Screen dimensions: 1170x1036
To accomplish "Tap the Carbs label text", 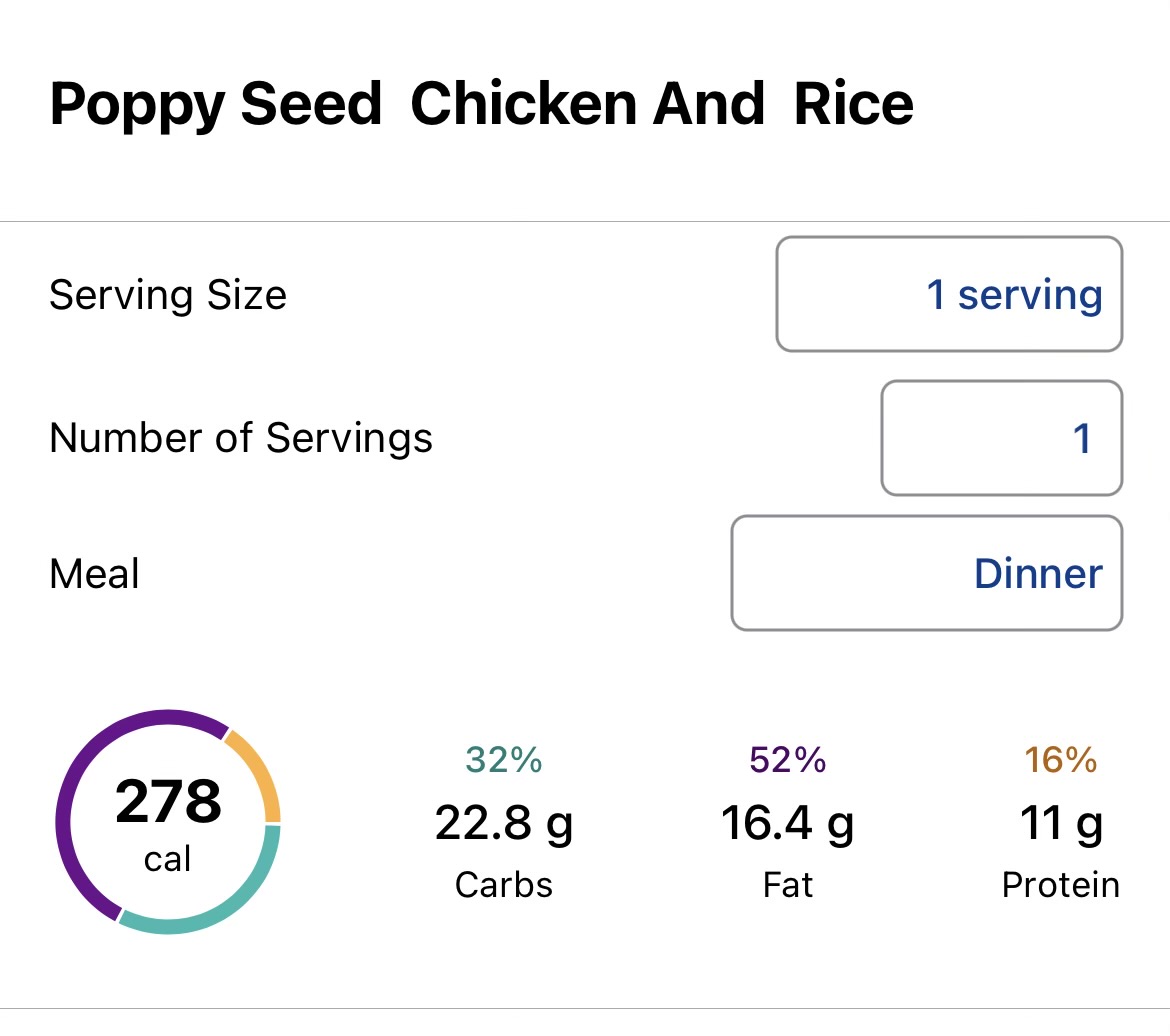I will pos(504,885).
